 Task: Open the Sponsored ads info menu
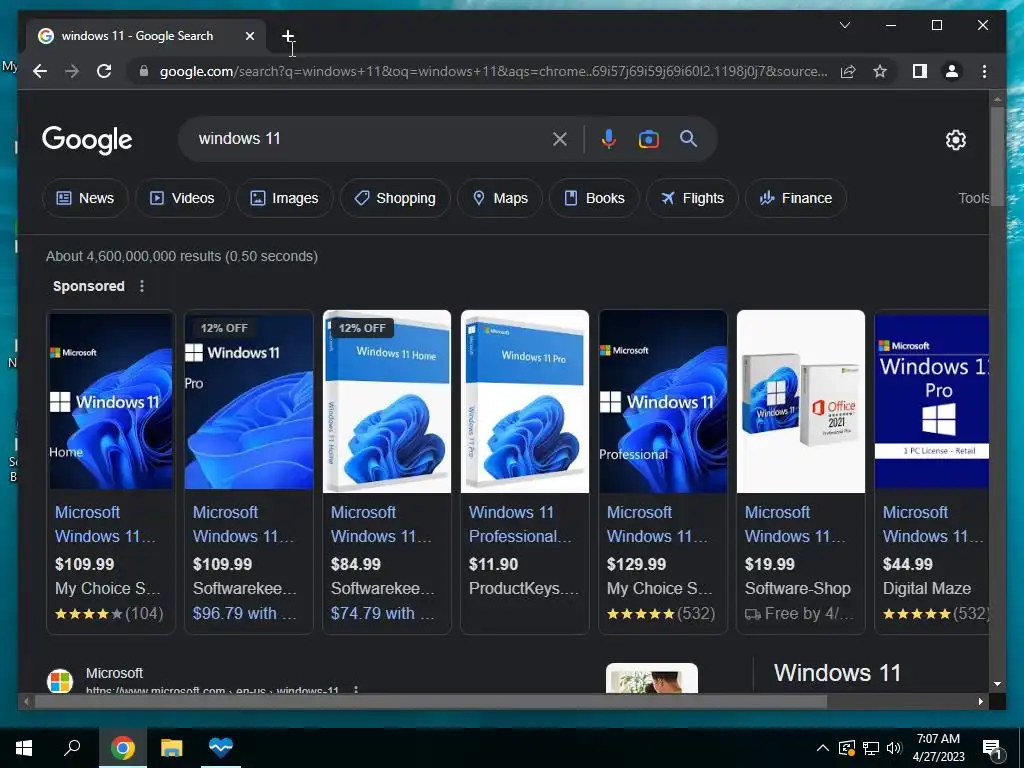142,286
